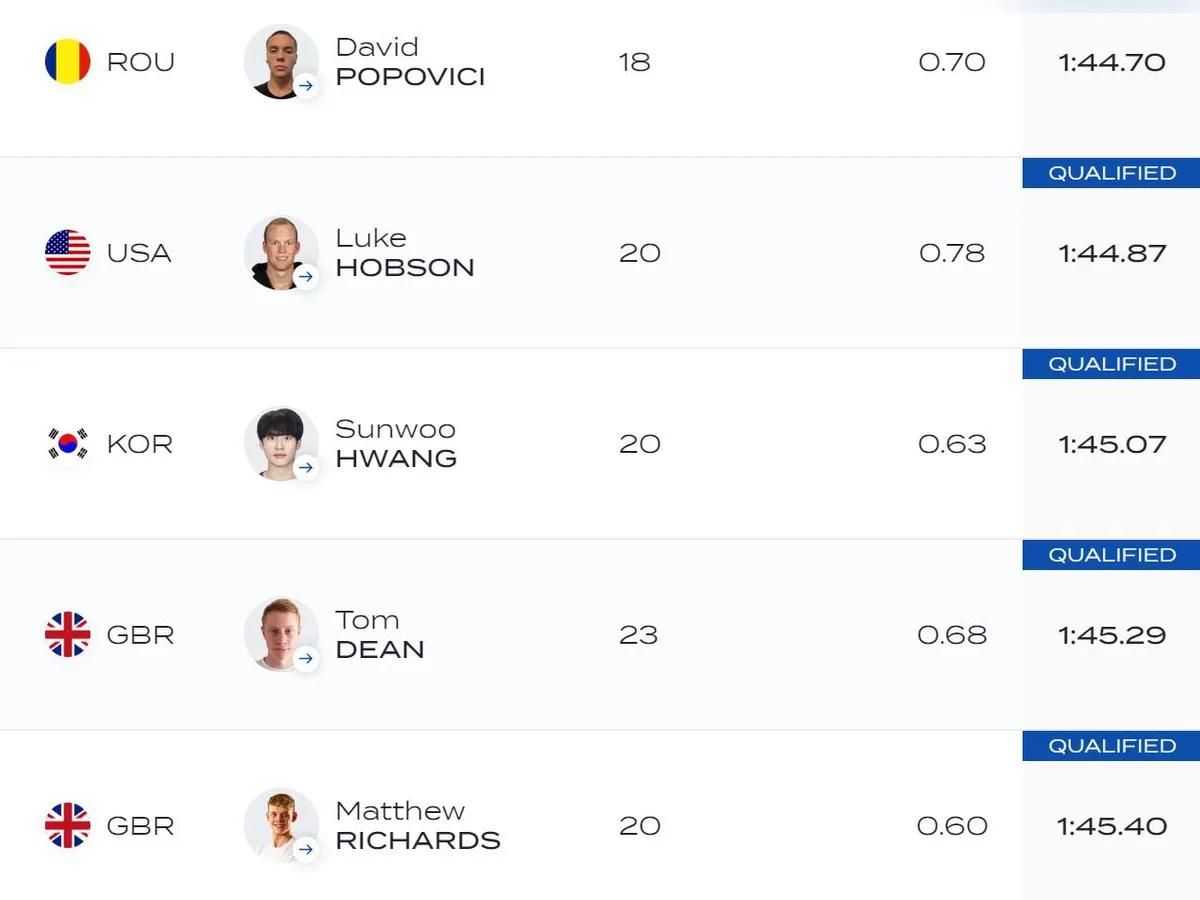Open Luke Hobson's profile arrow icon
Image resolution: width=1200 pixels, height=900 pixels.
click(x=306, y=277)
